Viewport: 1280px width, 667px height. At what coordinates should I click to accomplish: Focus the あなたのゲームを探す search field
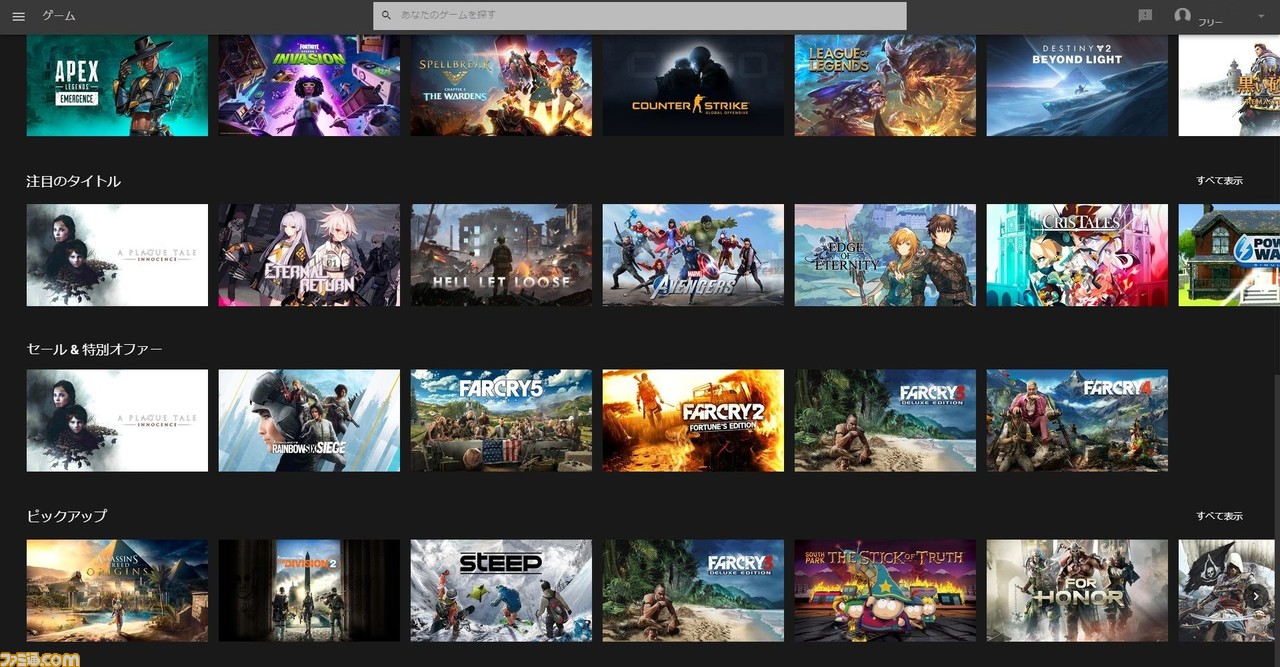(640, 16)
